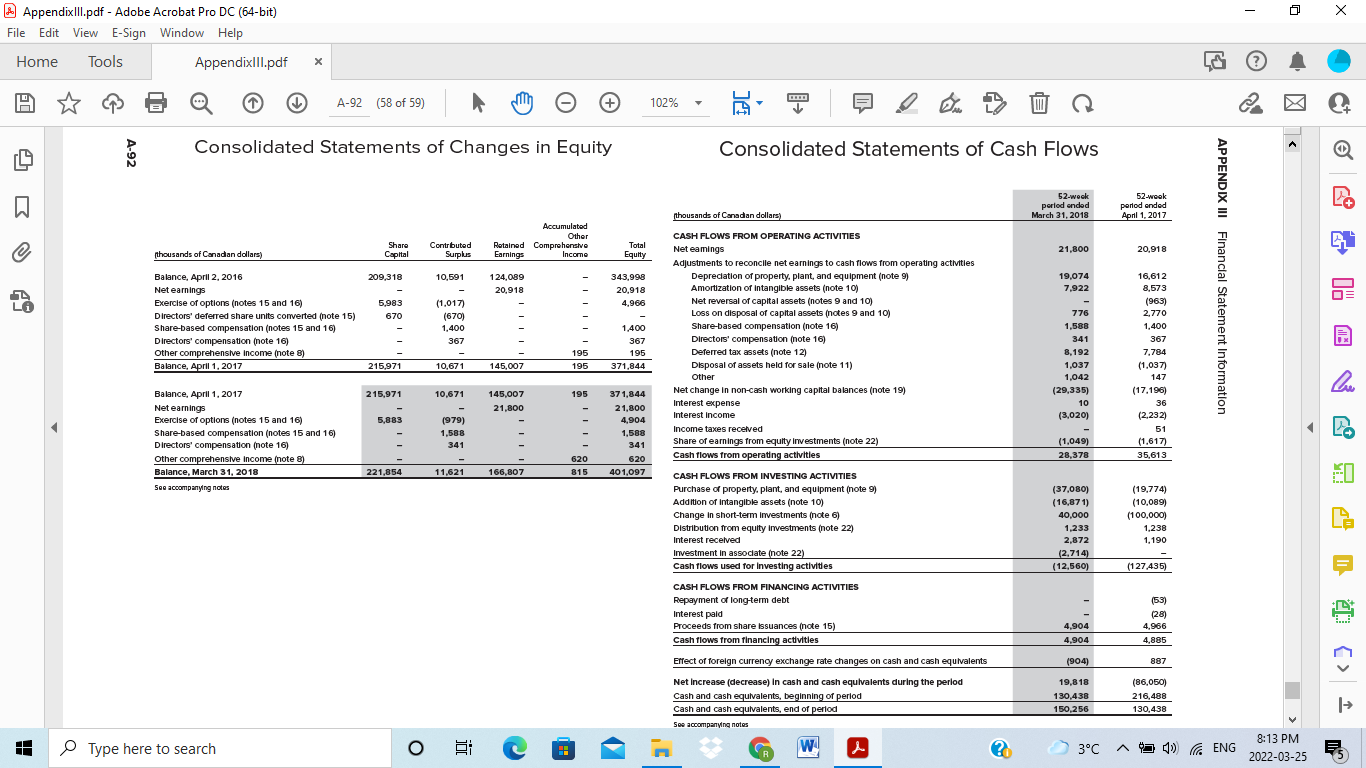Open the Fill & Sign pen tool

950,103
